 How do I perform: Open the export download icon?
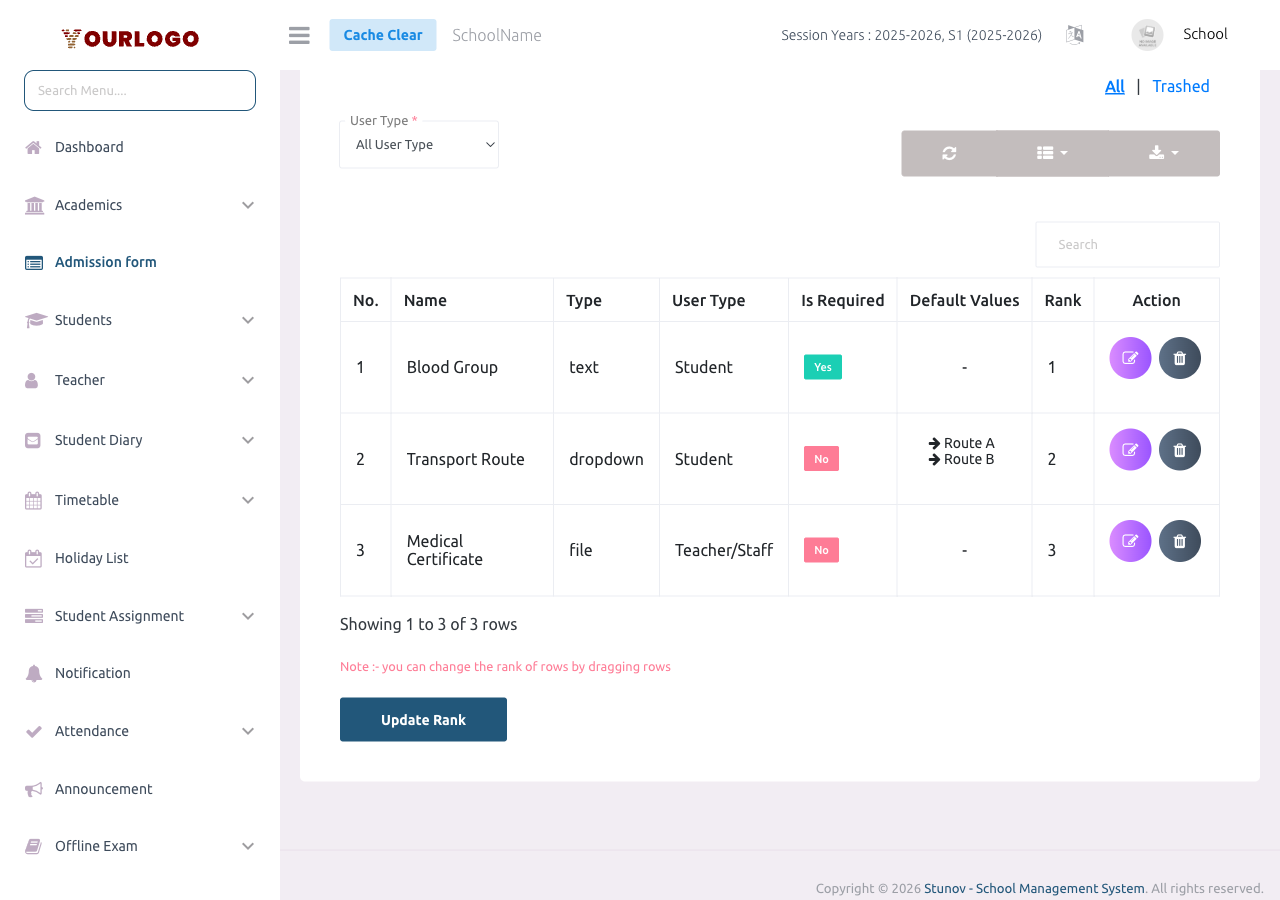[x=1162, y=153]
